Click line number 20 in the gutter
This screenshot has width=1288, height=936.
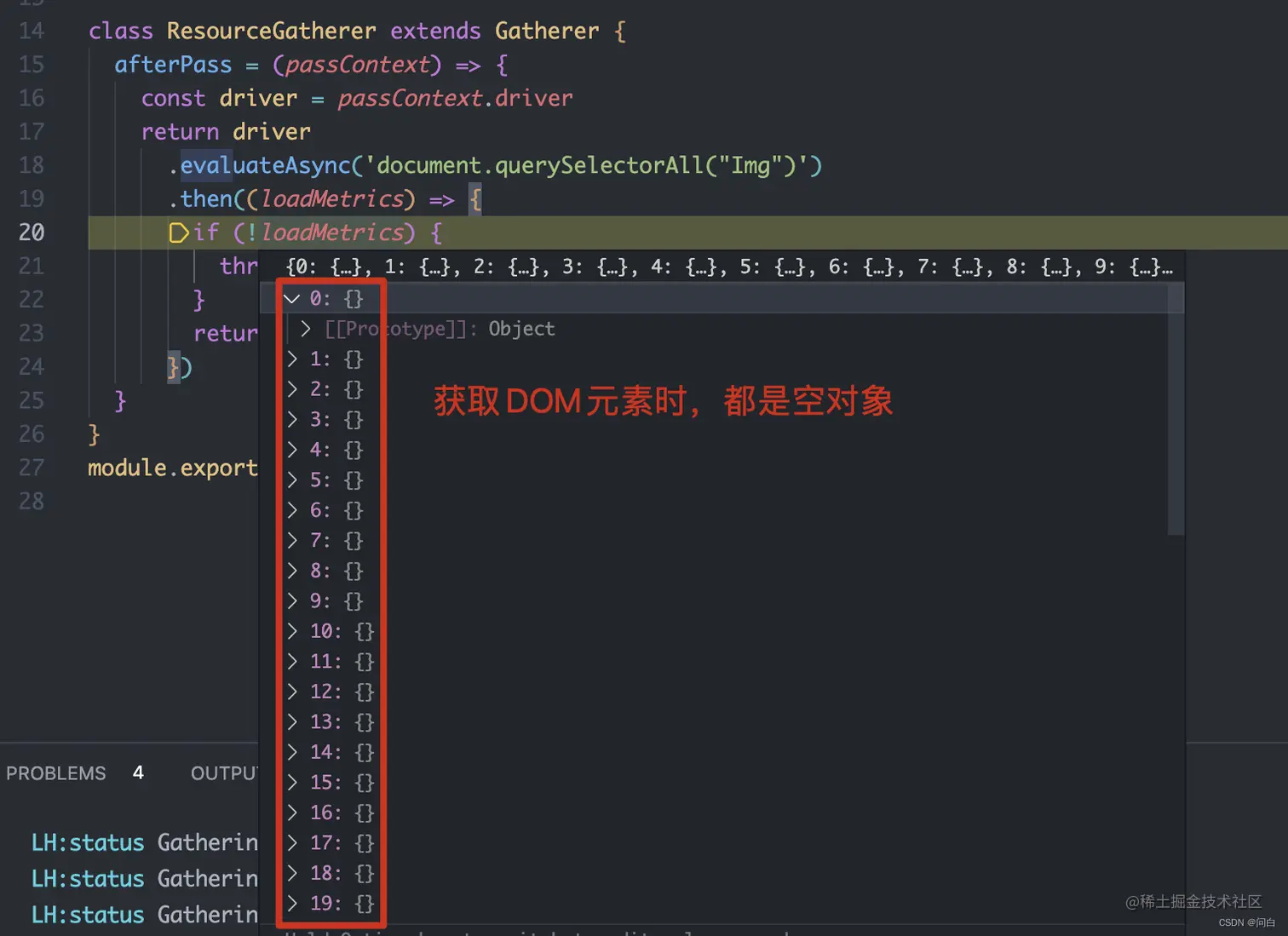(x=32, y=233)
